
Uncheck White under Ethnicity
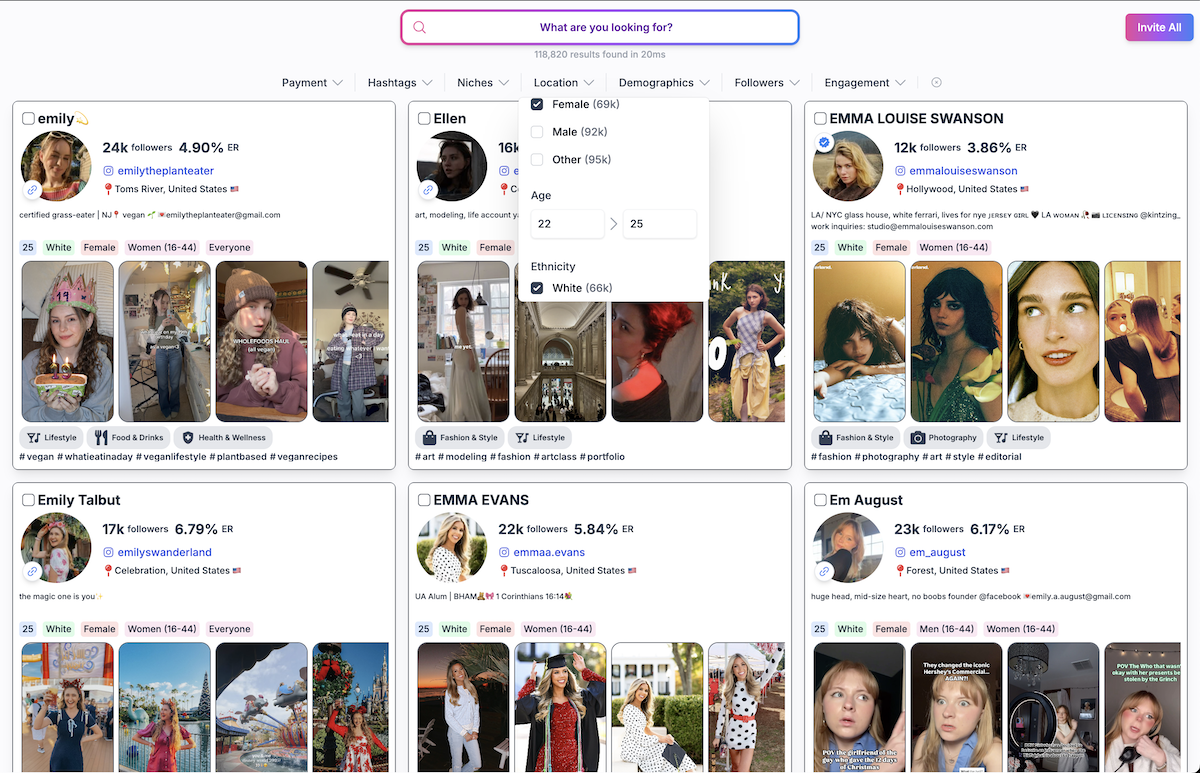point(538,288)
